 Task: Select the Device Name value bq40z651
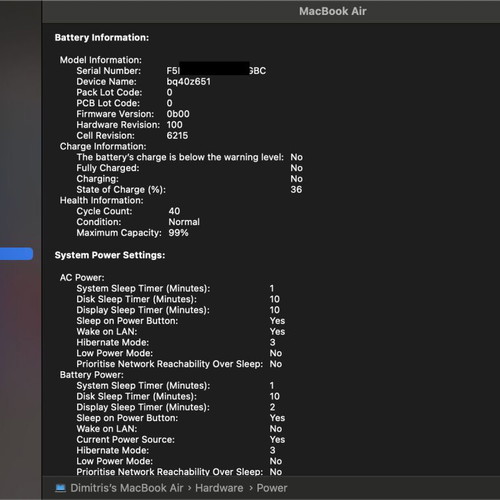188,82
